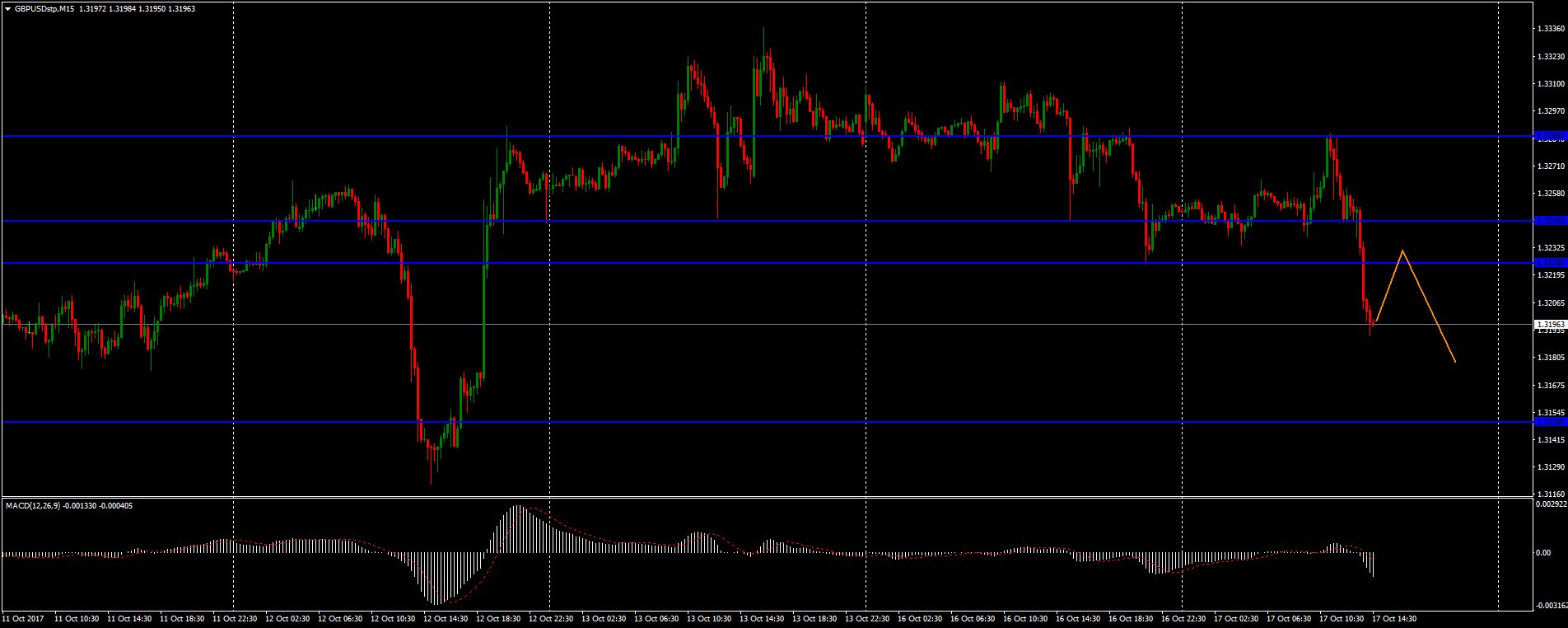
Task: Open the chart dropdown triangle beside GBPUSDstp
Action: (7, 8)
